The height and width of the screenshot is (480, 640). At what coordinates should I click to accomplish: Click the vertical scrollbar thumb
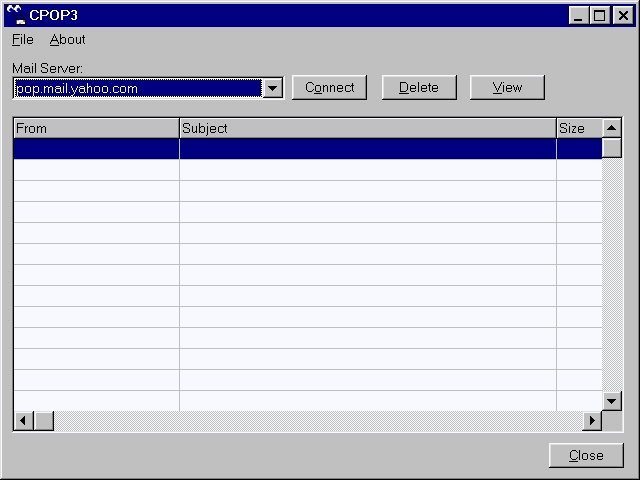[x=612, y=148]
